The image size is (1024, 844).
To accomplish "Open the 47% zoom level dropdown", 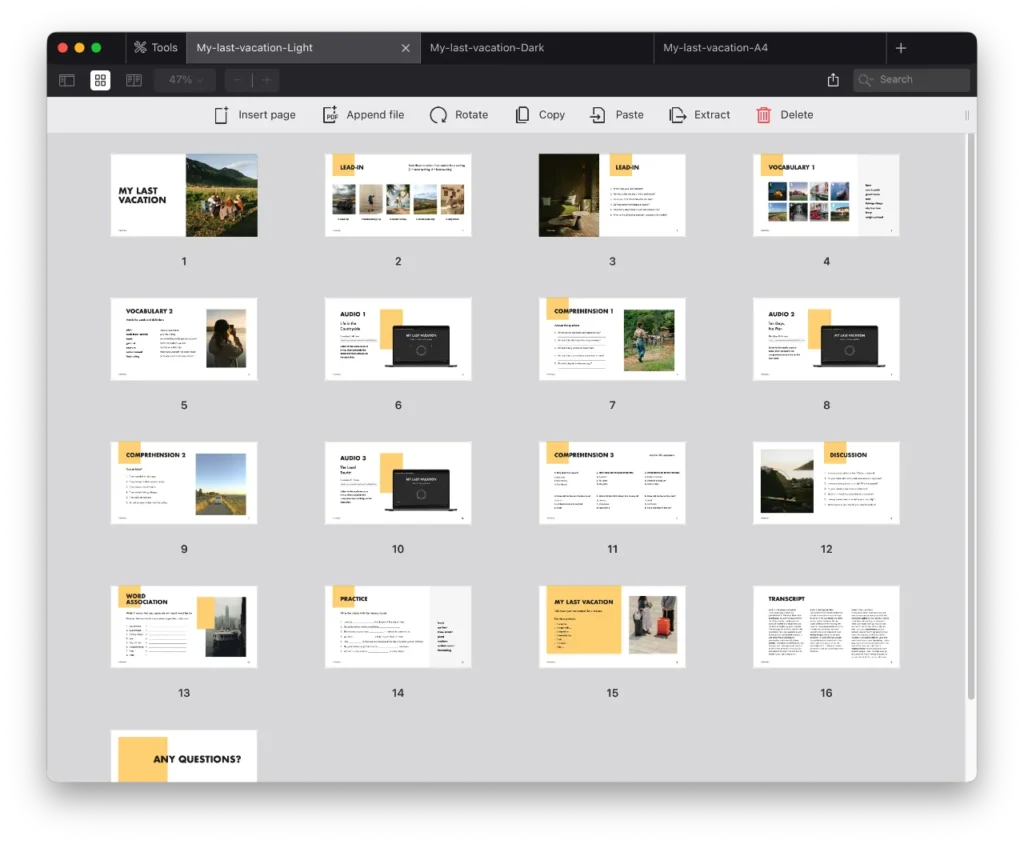I will [x=185, y=80].
